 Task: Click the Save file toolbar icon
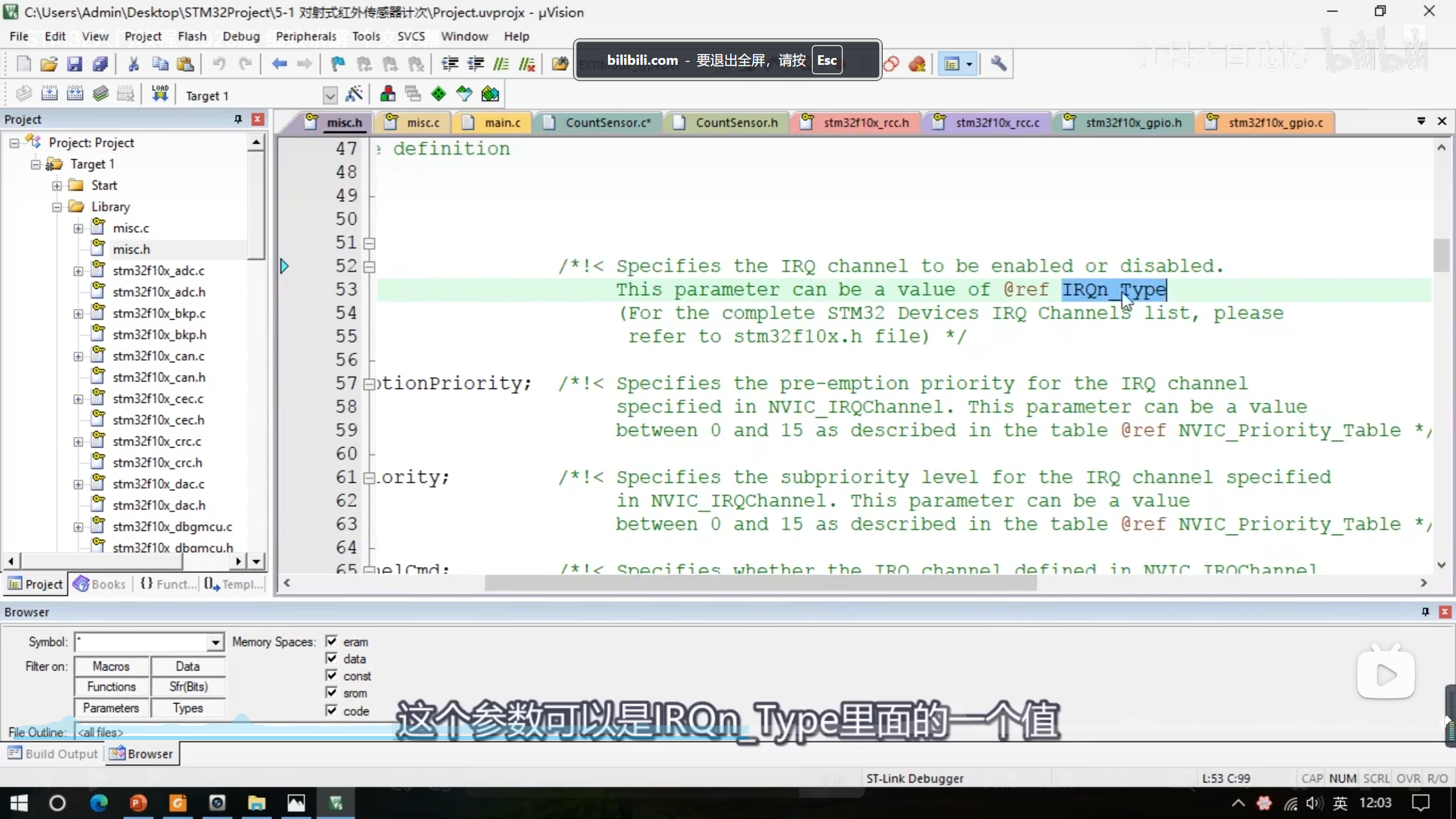[x=75, y=64]
